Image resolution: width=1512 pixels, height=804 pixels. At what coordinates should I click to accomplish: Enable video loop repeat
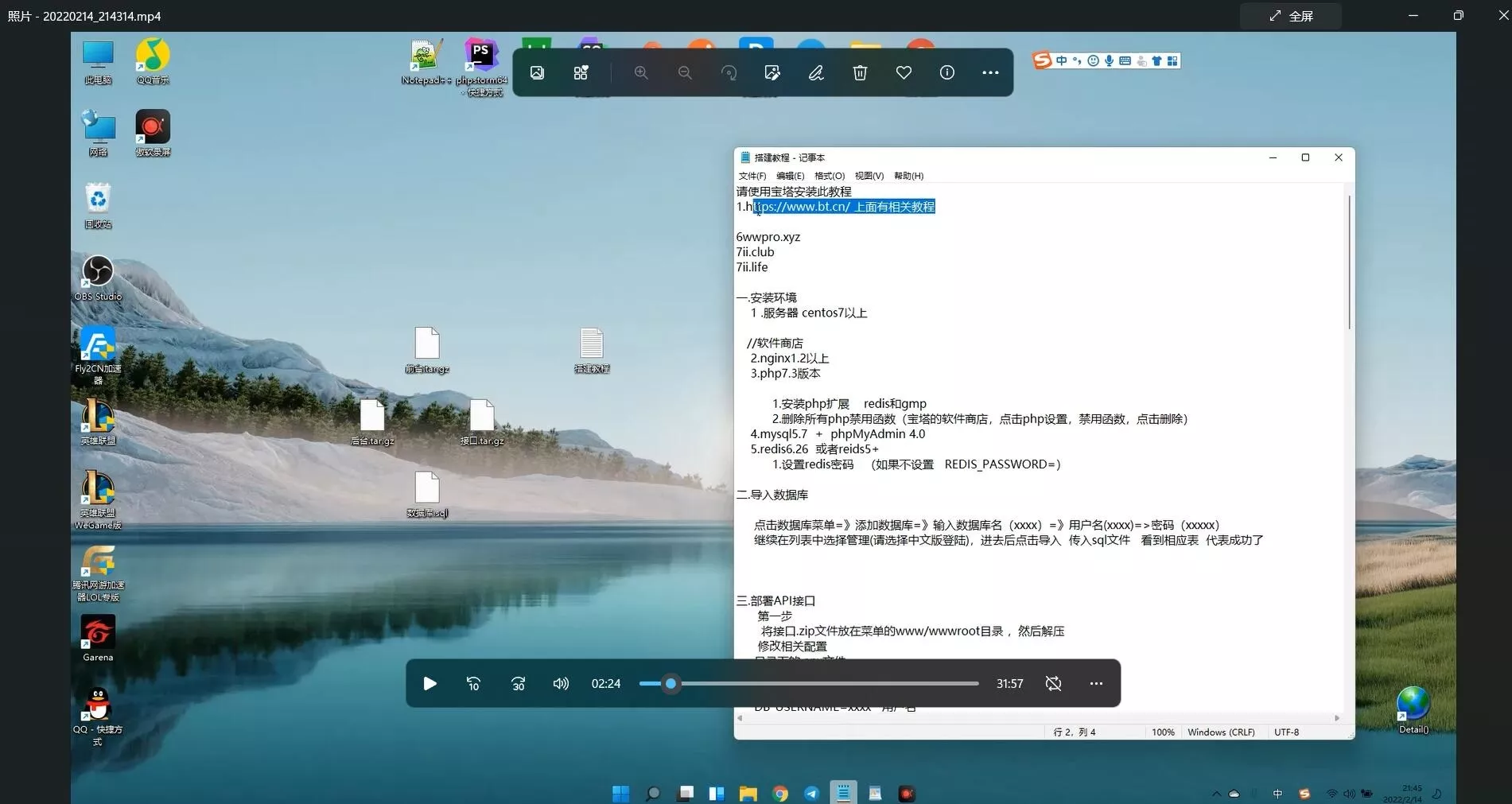[1053, 683]
